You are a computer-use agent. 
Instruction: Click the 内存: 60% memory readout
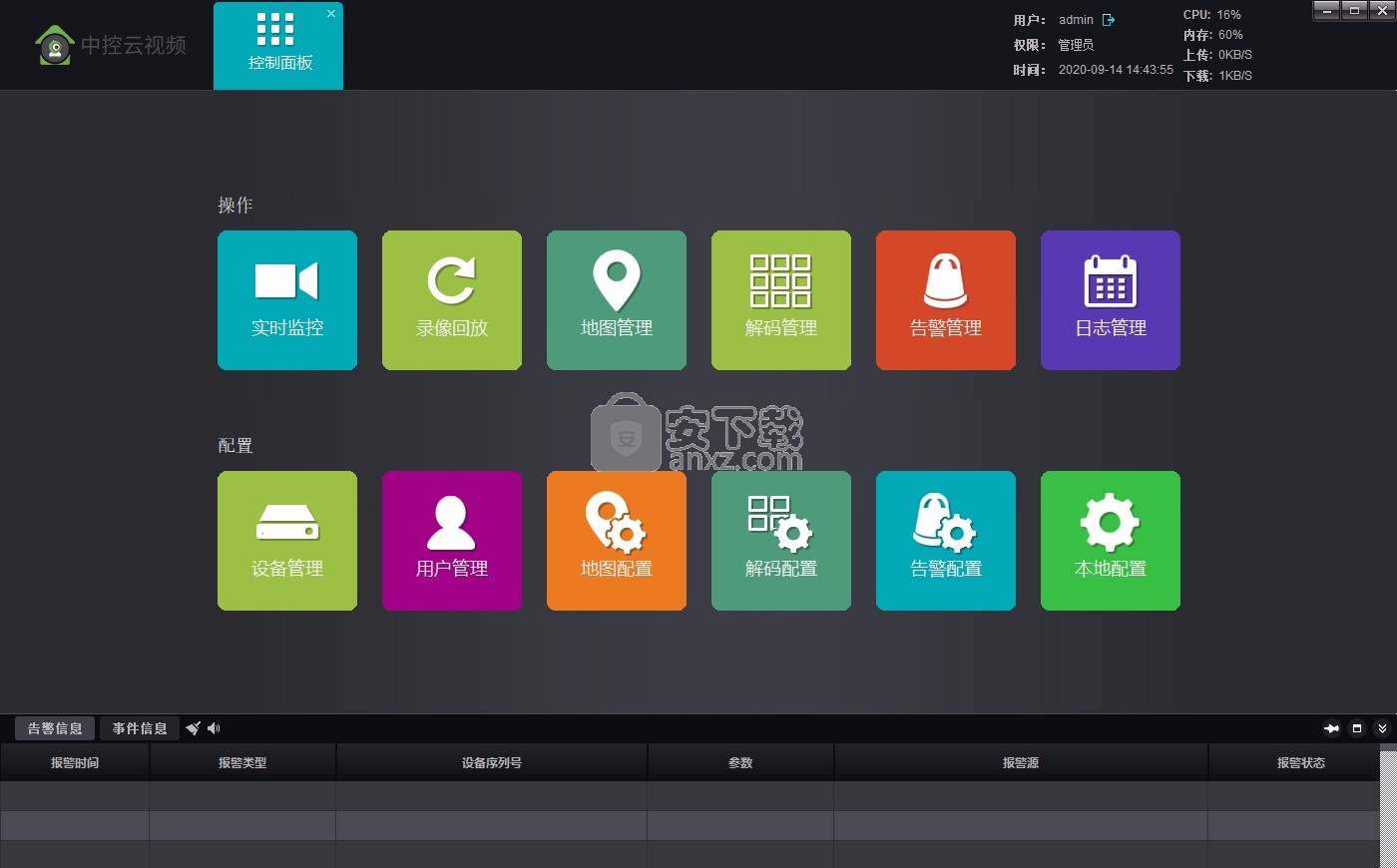1213,35
